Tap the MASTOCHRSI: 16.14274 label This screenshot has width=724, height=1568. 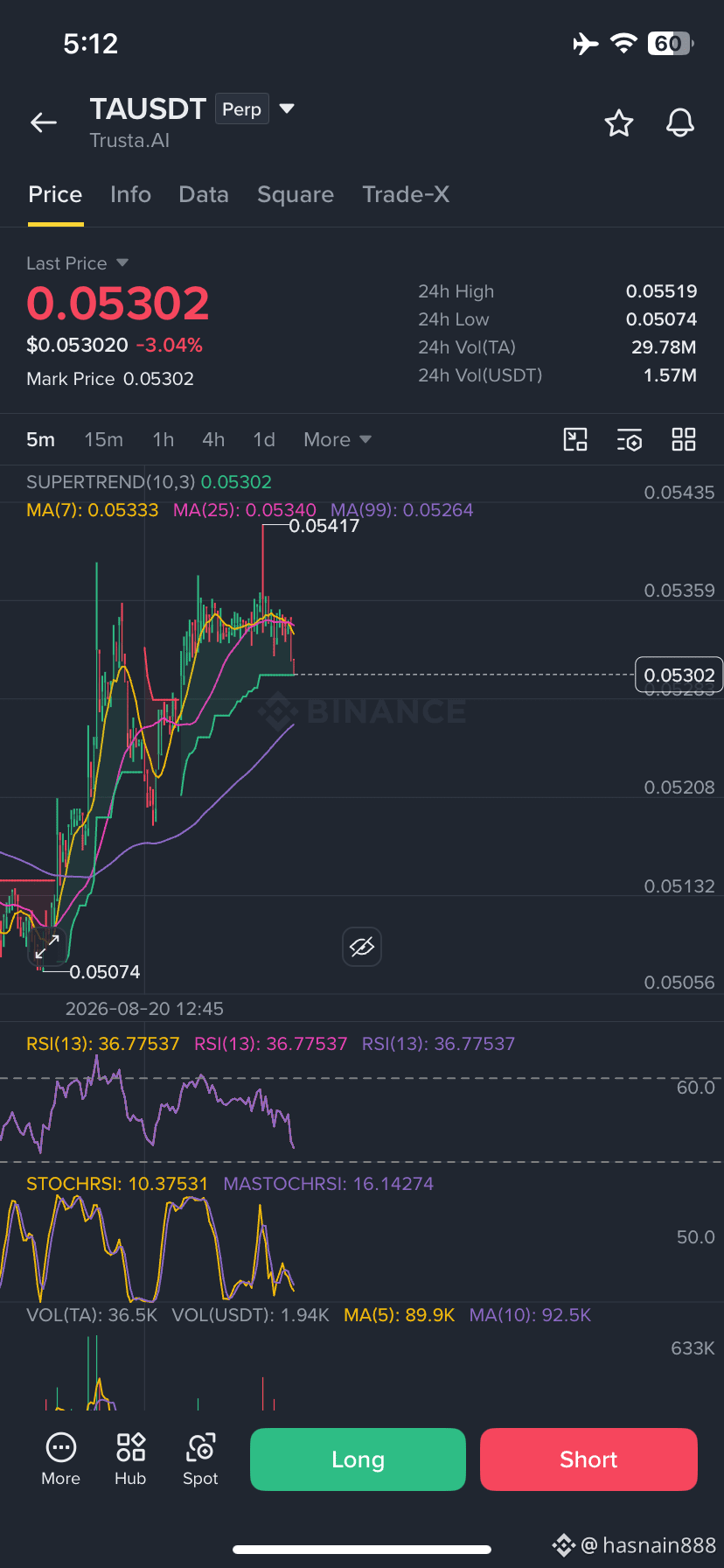click(329, 1183)
